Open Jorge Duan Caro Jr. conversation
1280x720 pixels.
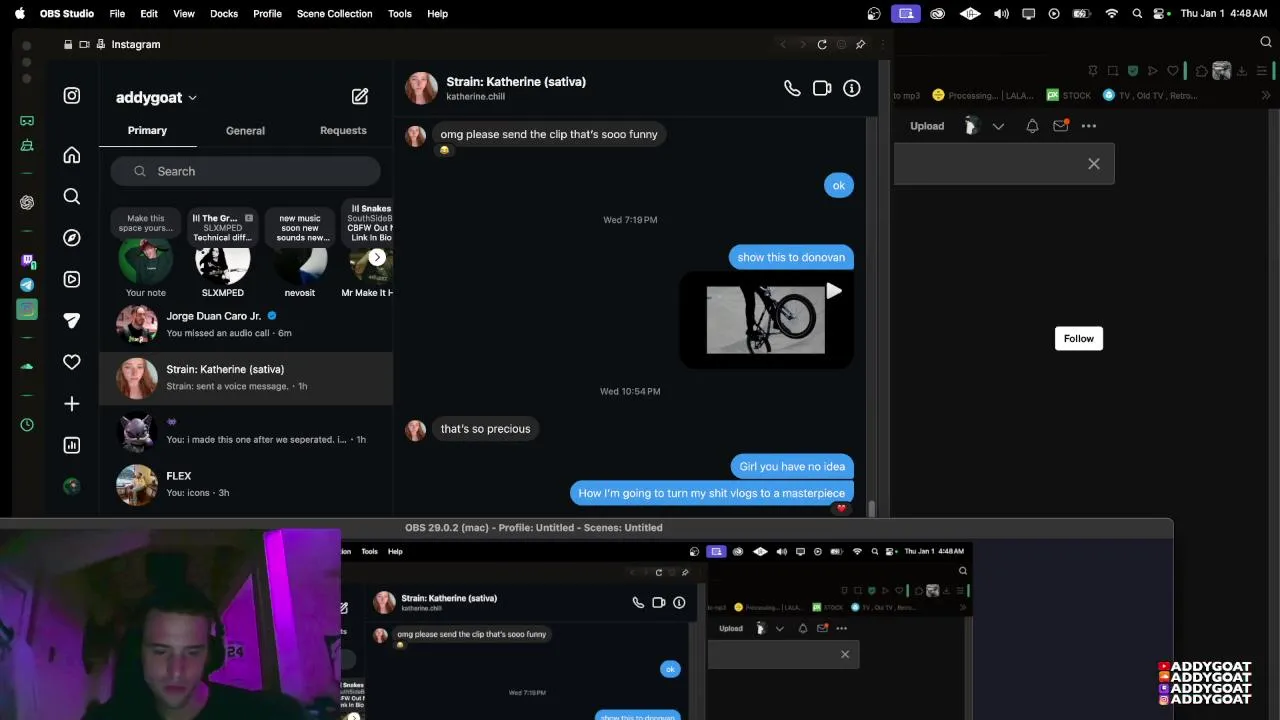246,324
